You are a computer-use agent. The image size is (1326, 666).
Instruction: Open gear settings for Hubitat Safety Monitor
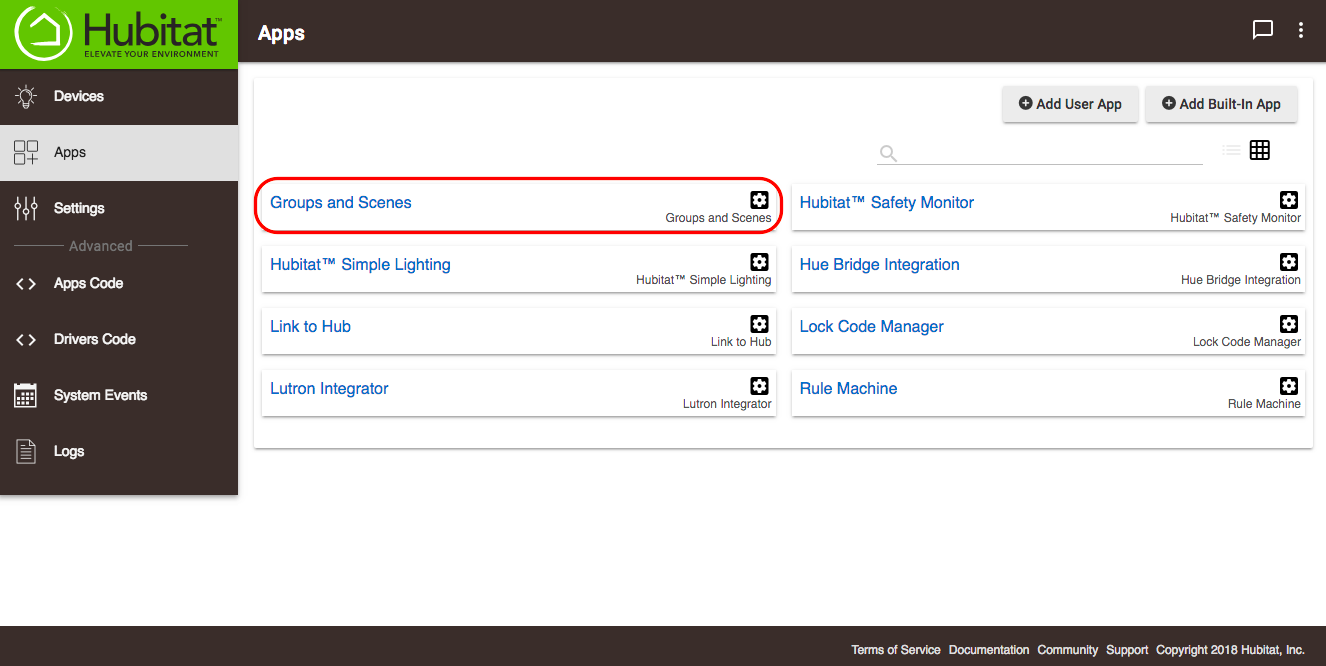click(x=1289, y=200)
